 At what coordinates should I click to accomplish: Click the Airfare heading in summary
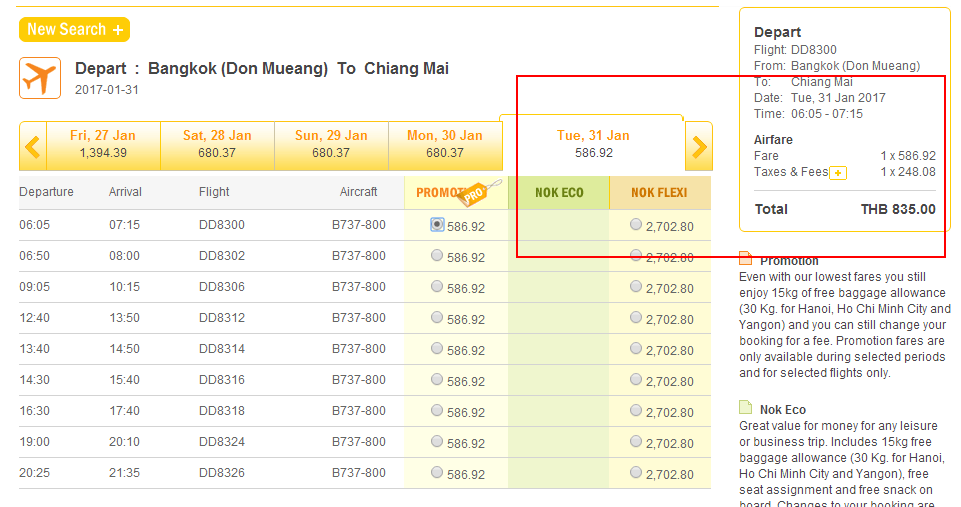pyautogui.click(x=773, y=140)
